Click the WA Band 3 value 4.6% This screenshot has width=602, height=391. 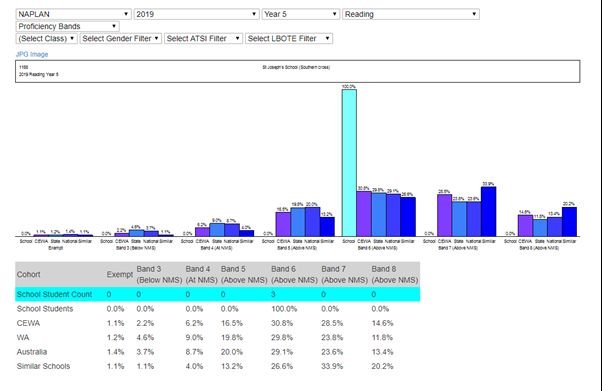pyautogui.click(x=145, y=338)
